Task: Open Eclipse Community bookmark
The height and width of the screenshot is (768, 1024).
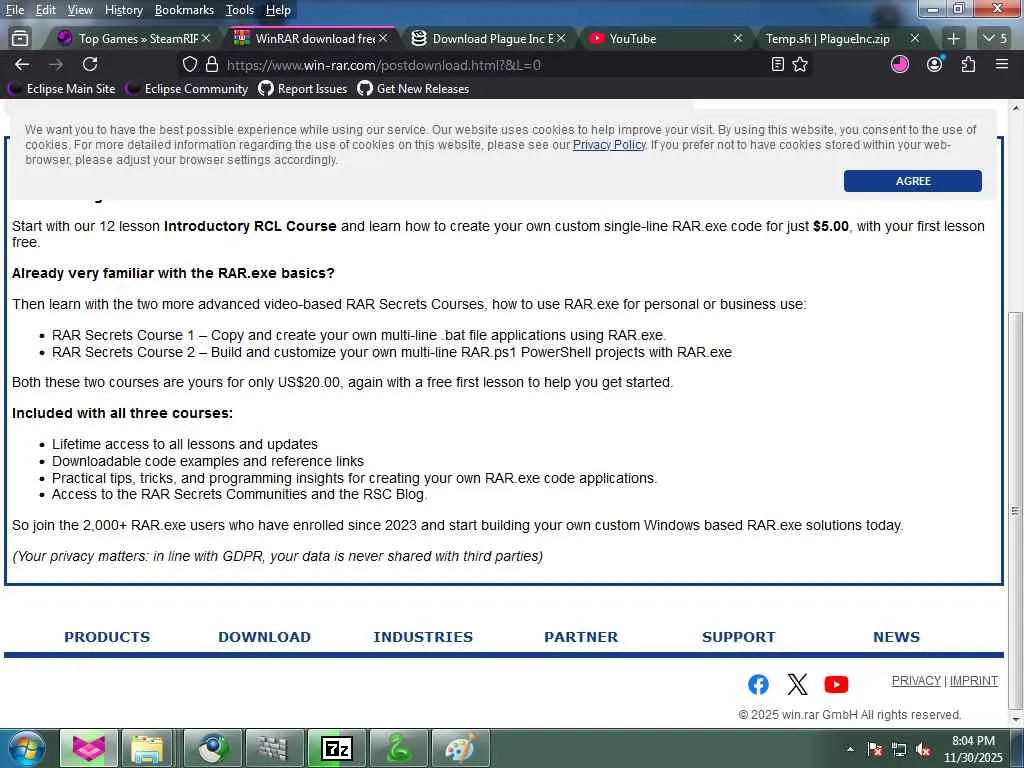Action: [187, 89]
